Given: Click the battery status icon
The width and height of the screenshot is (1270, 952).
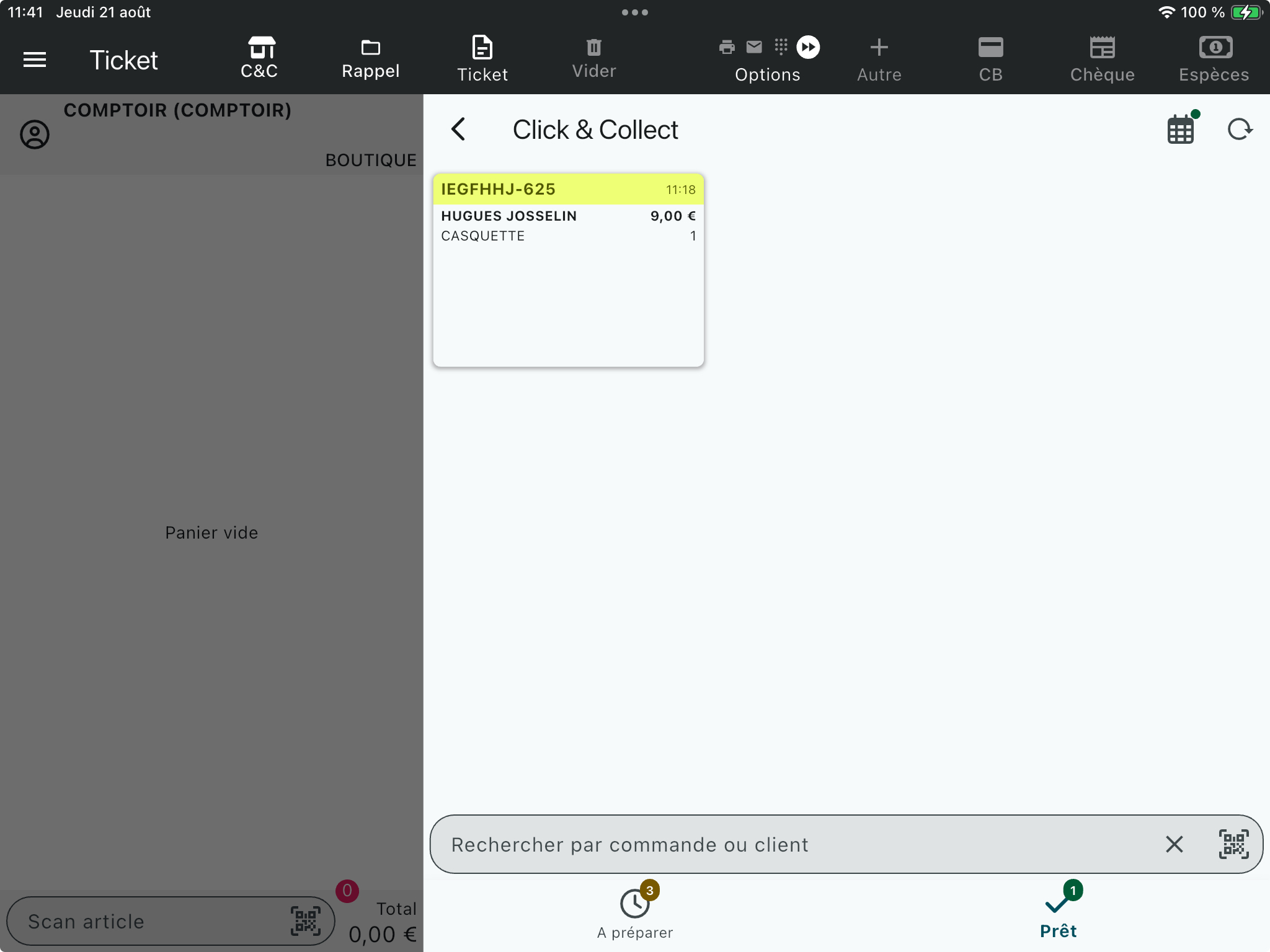Looking at the screenshot, I should point(1246,12).
